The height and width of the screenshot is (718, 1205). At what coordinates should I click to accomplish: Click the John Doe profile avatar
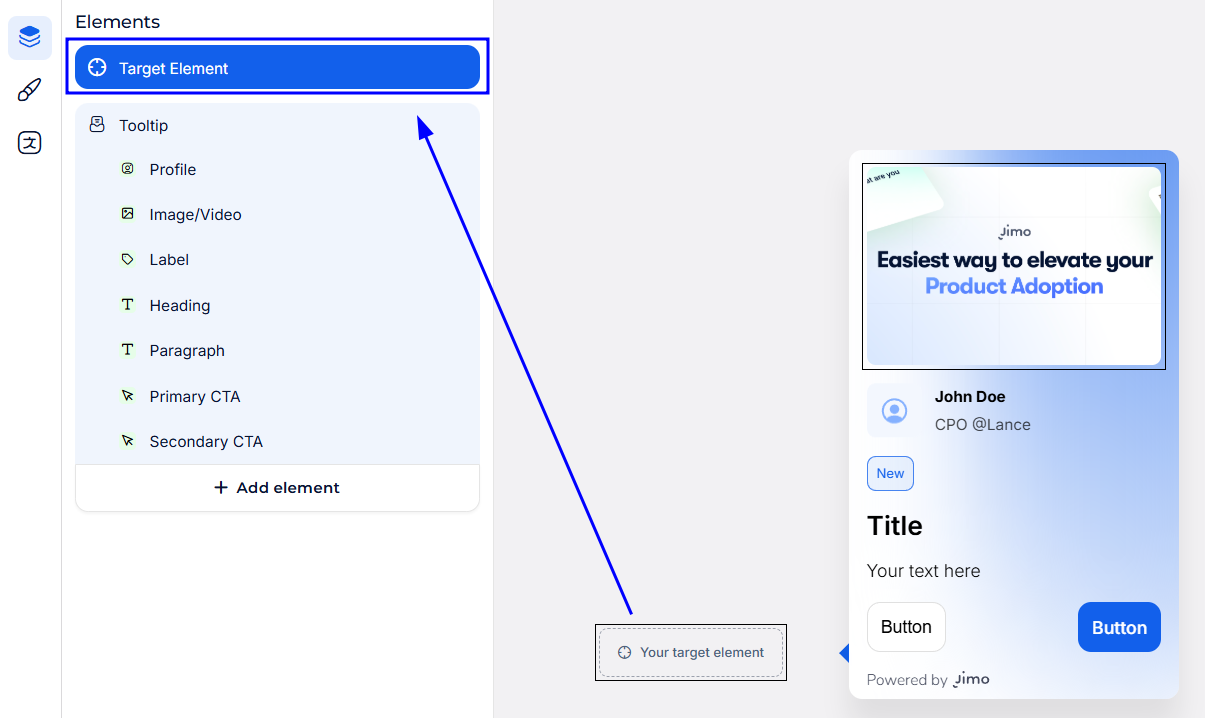[x=894, y=411]
